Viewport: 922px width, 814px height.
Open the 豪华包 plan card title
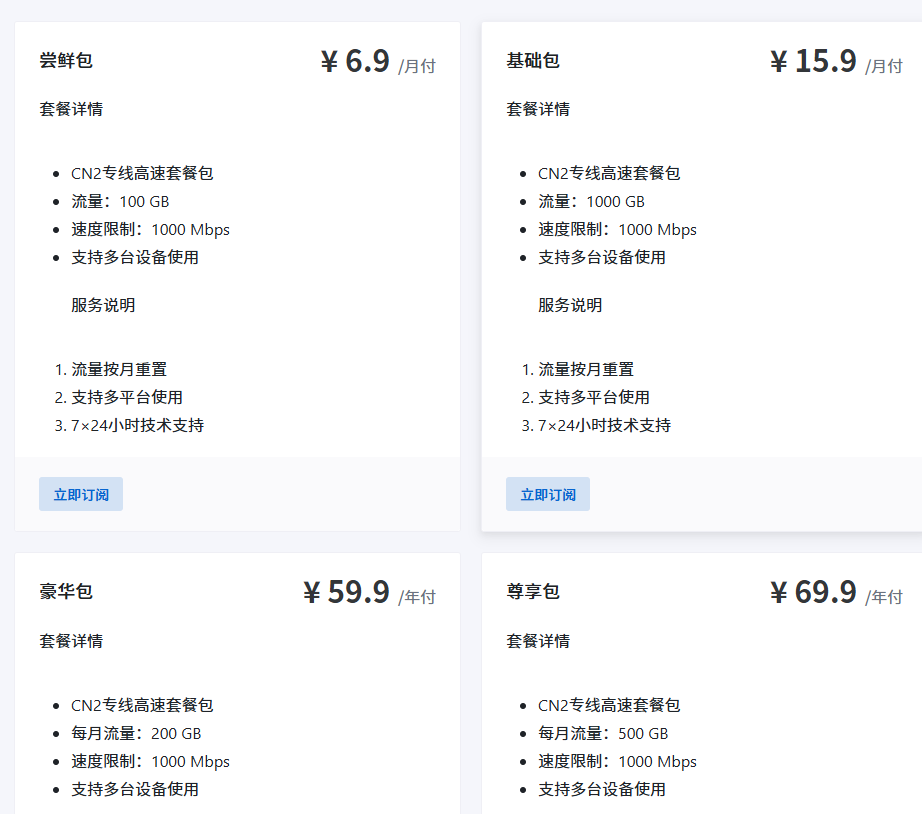click(x=66, y=591)
